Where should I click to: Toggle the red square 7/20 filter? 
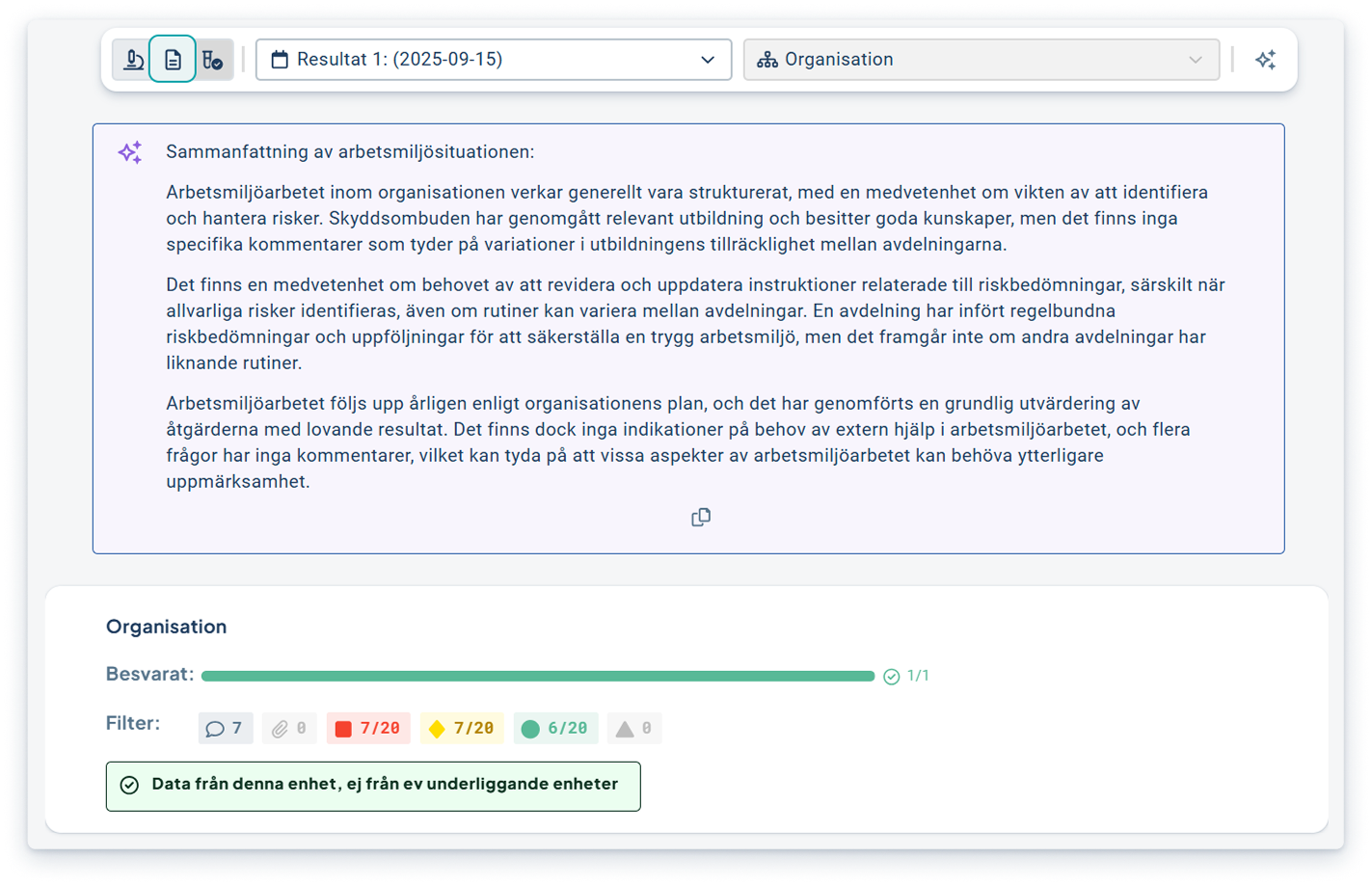367,729
